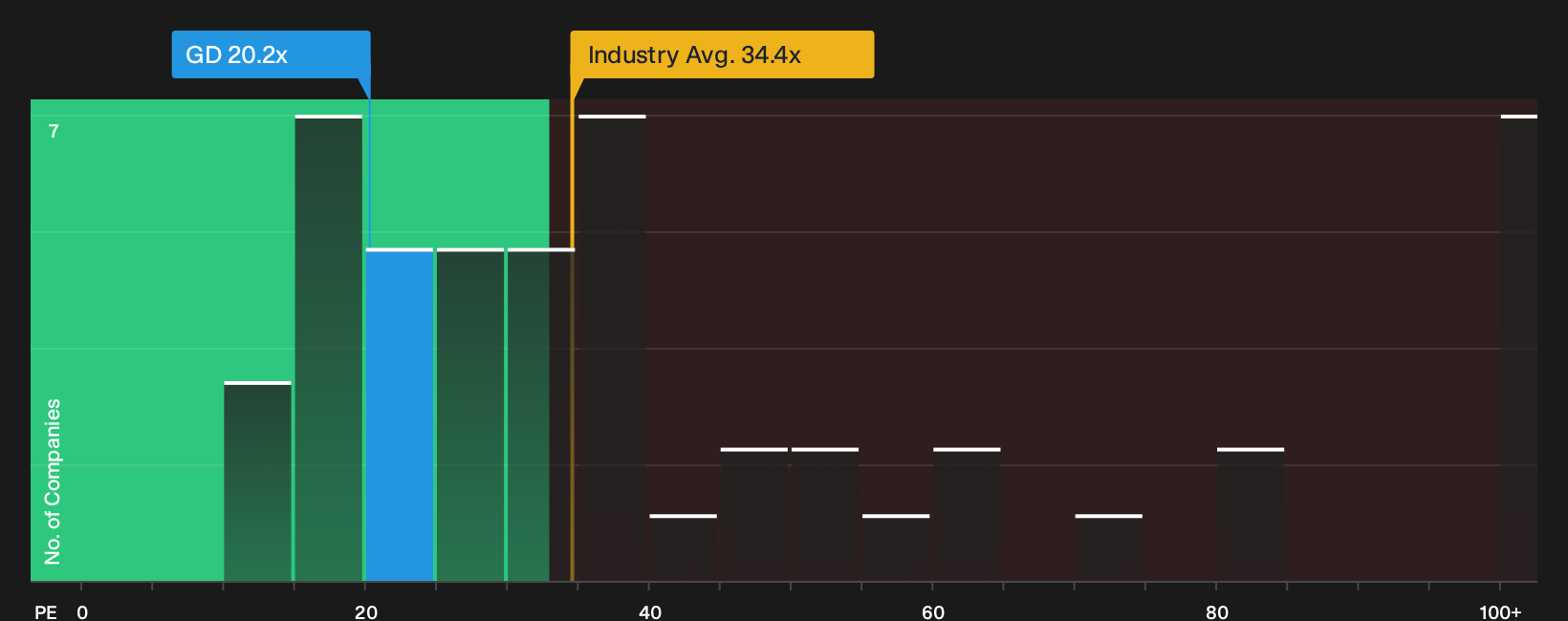1568x621 pixels.
Task: Select the 100+ bar at the right edge
Action: 1519,348
